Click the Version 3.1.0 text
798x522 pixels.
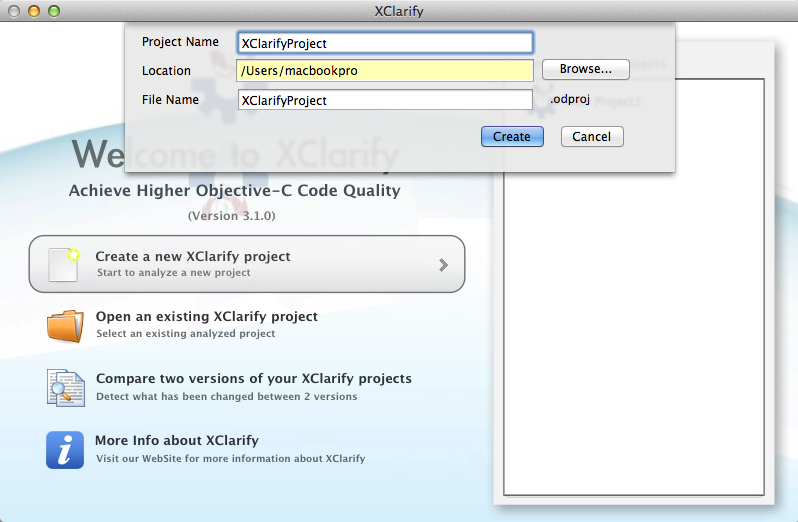click(232, 216)
